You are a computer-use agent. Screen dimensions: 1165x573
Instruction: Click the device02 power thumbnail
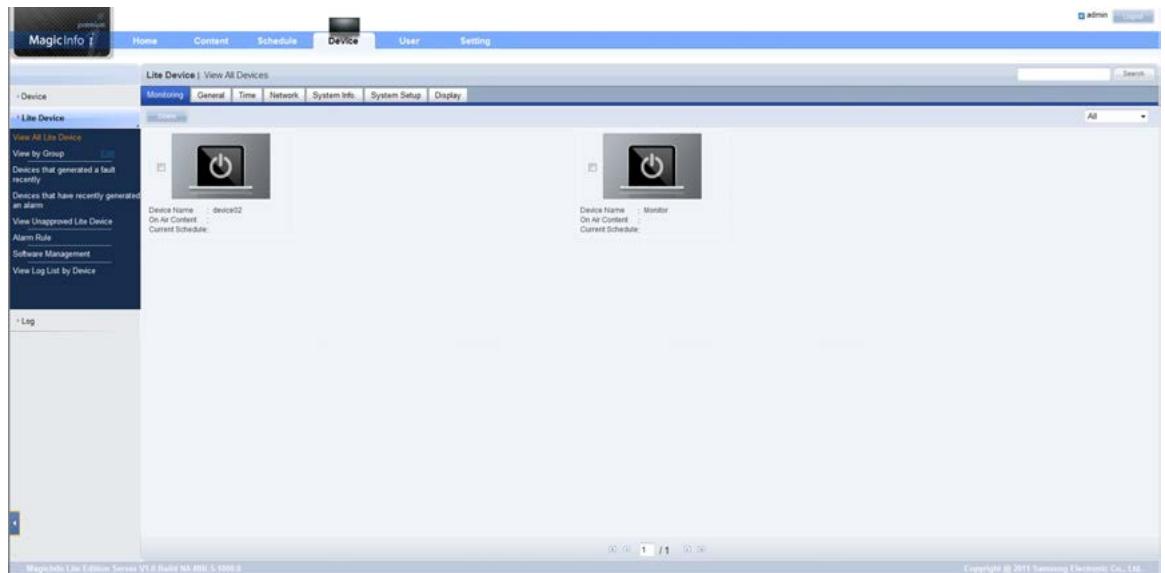pyautogui.click(x=221, y=166)
